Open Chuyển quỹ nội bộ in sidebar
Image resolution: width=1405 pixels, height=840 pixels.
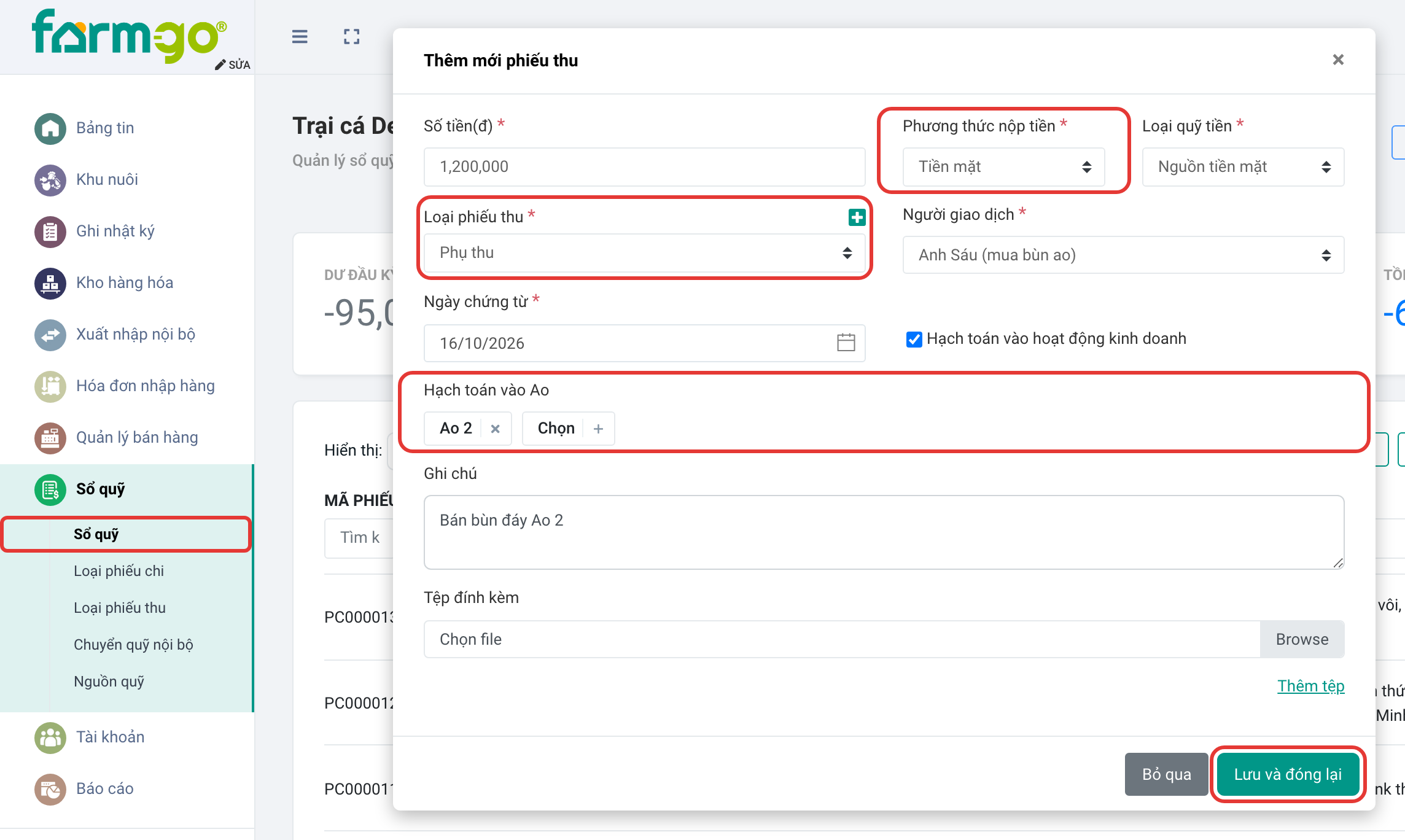pyautogui.click(x=133, y=645)
